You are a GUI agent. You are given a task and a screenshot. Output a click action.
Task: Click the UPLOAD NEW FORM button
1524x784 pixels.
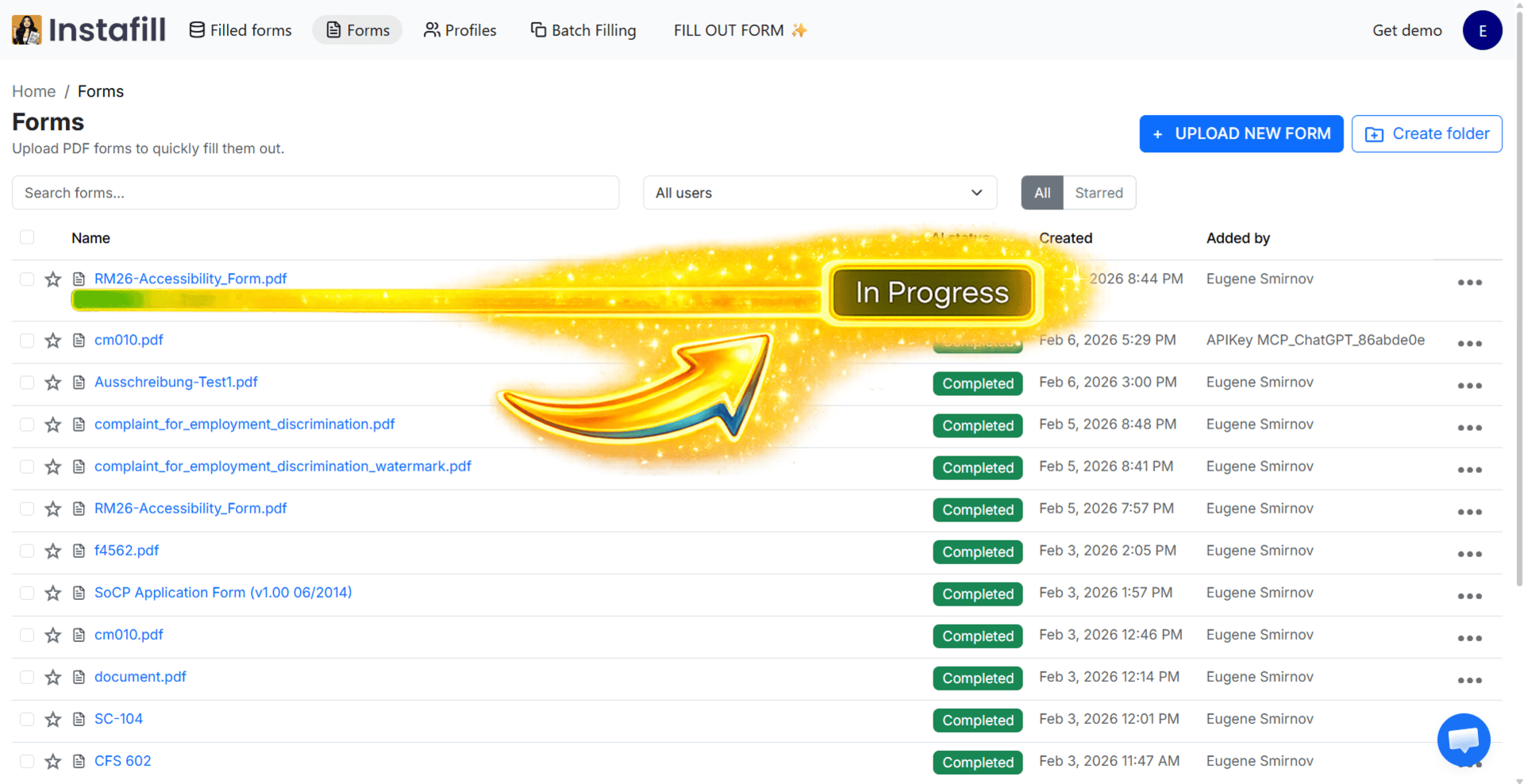(x=1241, y=133)
